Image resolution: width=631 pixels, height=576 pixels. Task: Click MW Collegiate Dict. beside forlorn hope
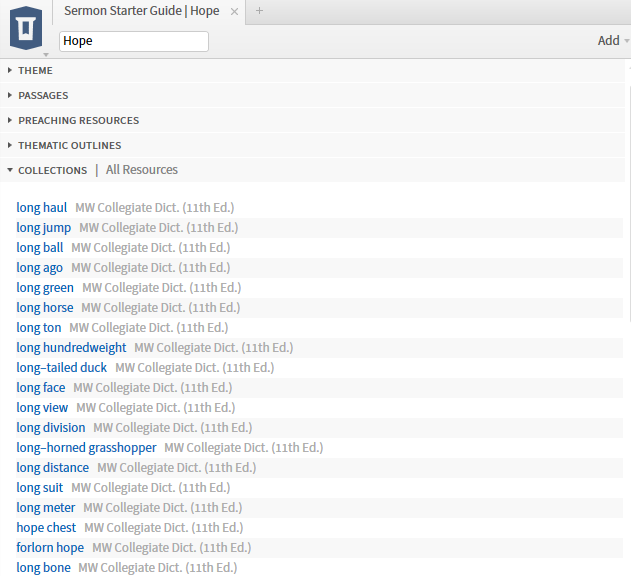click(x=171, y=547)
